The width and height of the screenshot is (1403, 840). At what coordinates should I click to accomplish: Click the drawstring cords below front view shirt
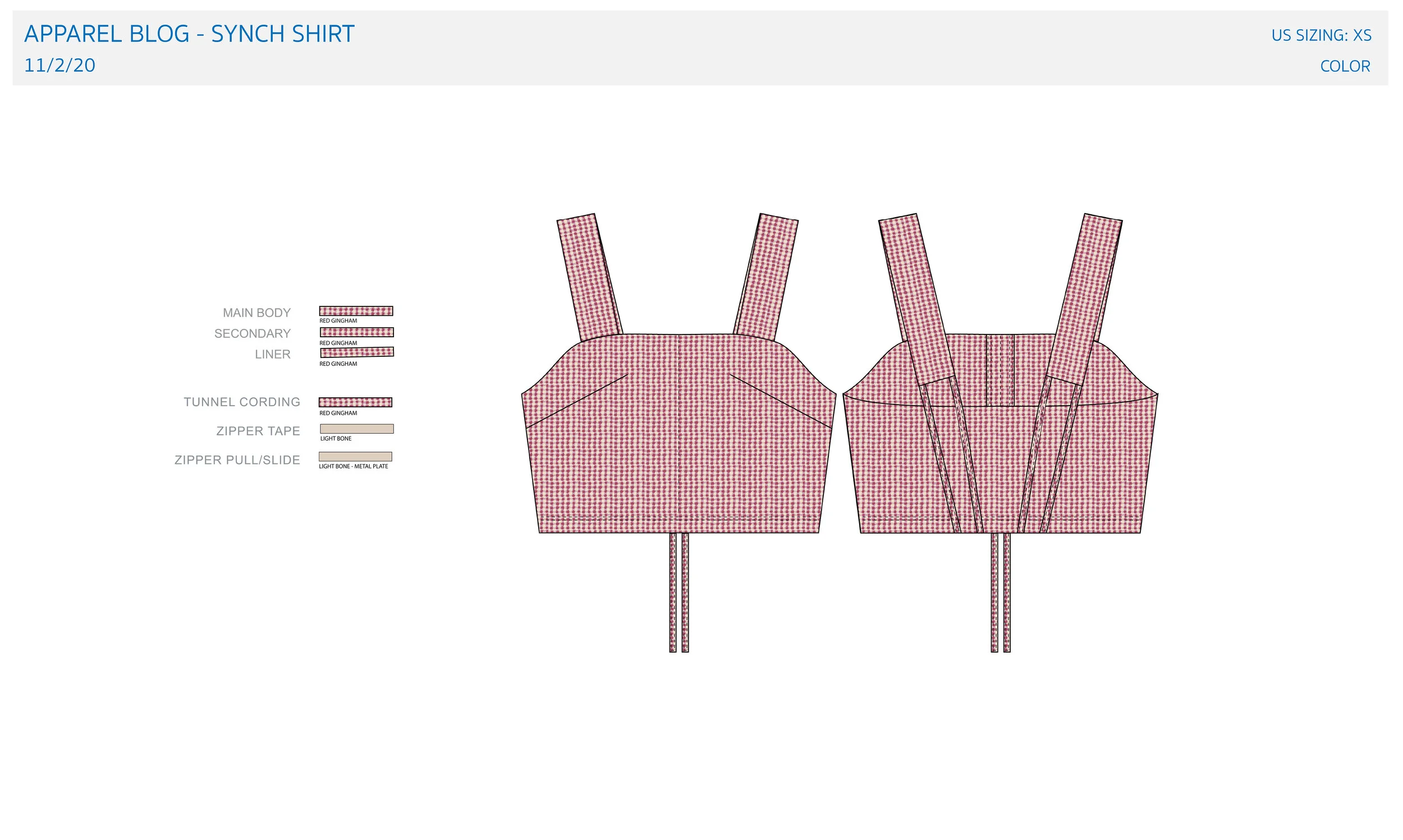pos(678,593)
